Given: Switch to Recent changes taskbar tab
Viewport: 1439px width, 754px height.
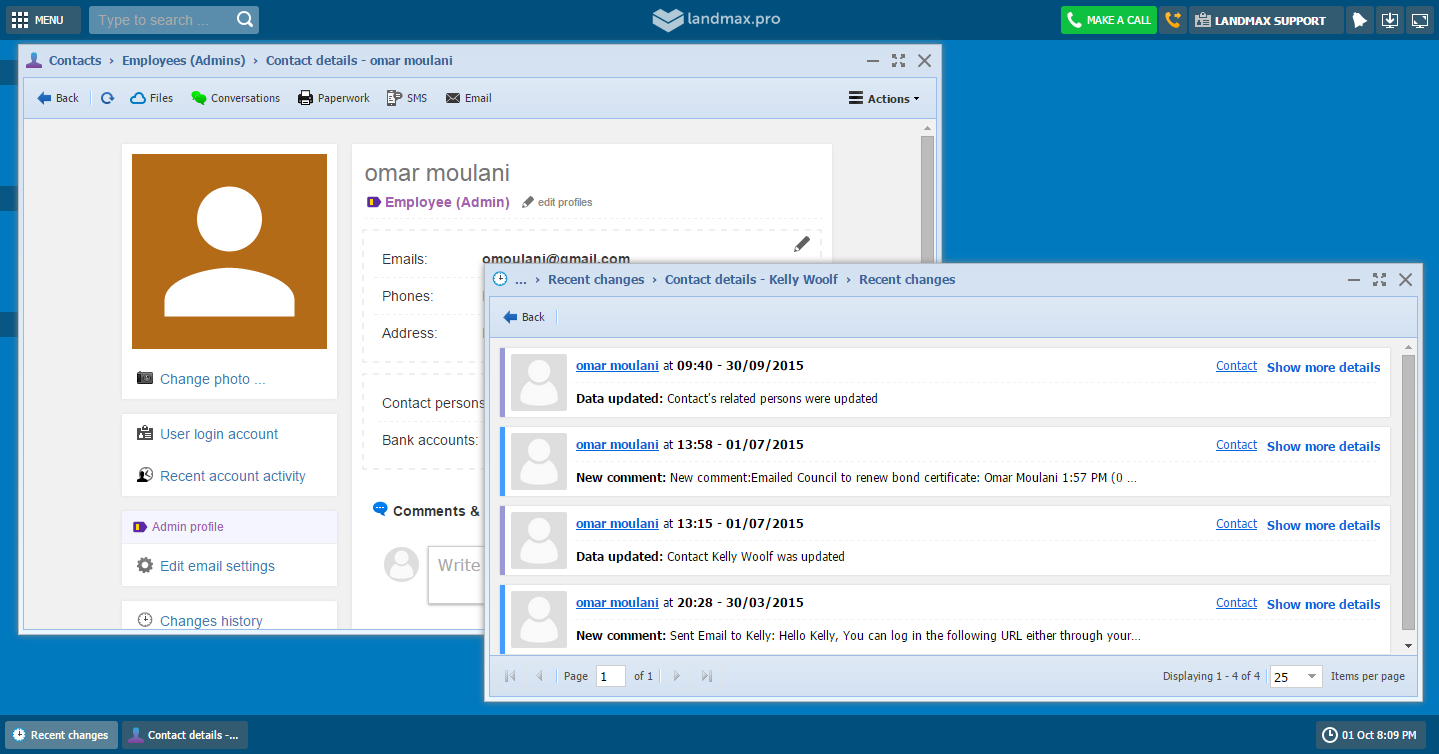Looking at the screenshot, I should tap(61, 735).
